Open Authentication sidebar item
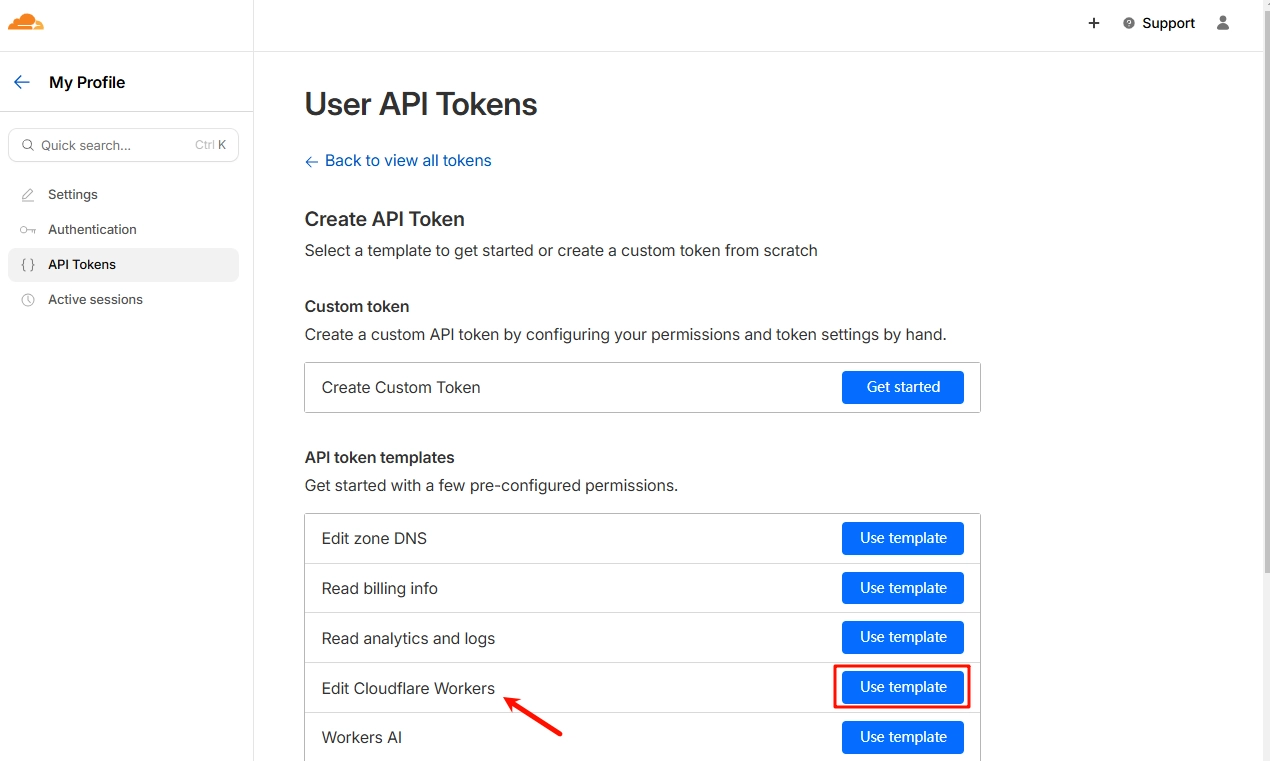Image resolution: width=1270 pixels, height=761 pixels. coord(92,230)
